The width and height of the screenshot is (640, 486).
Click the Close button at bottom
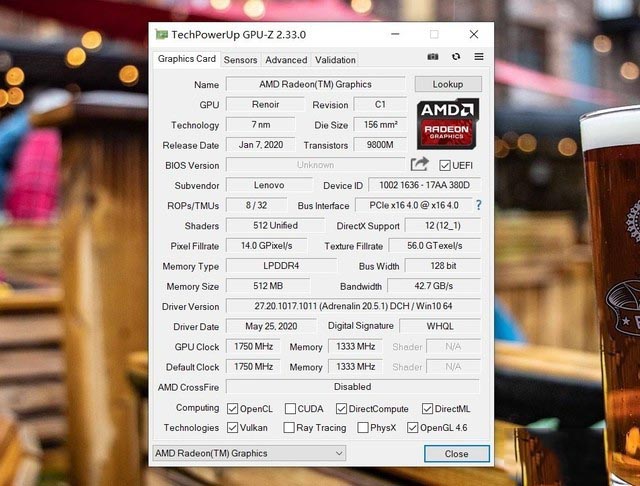(457, 454)
